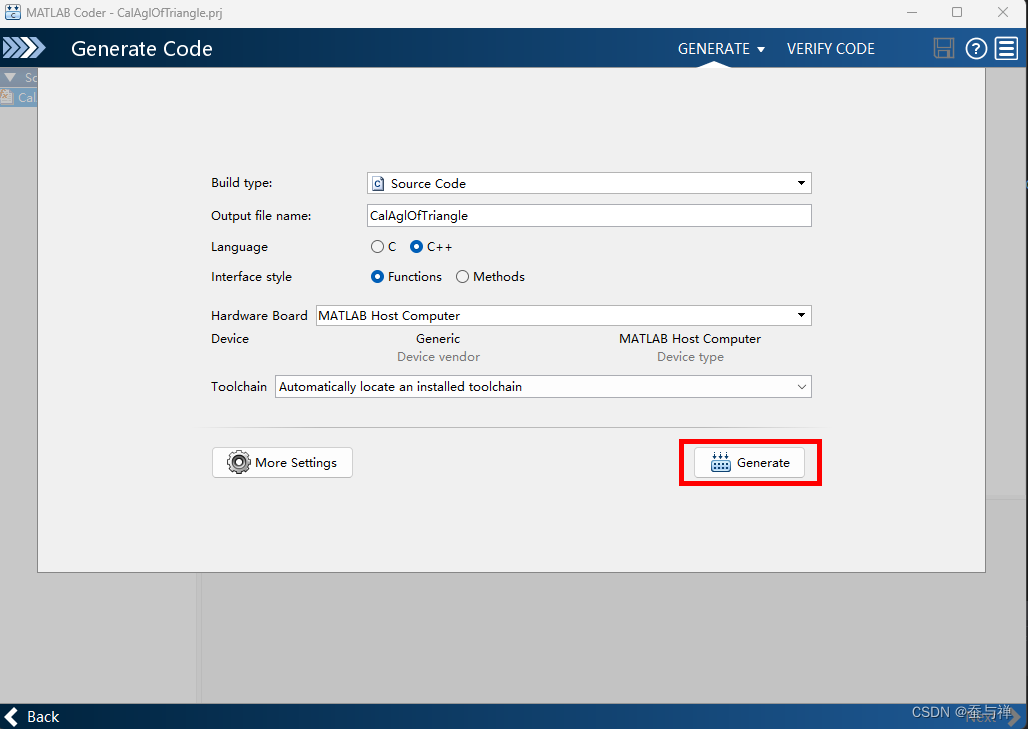Click the Back arrow icon
This screenshot has width=1028, height=729.
11,717
